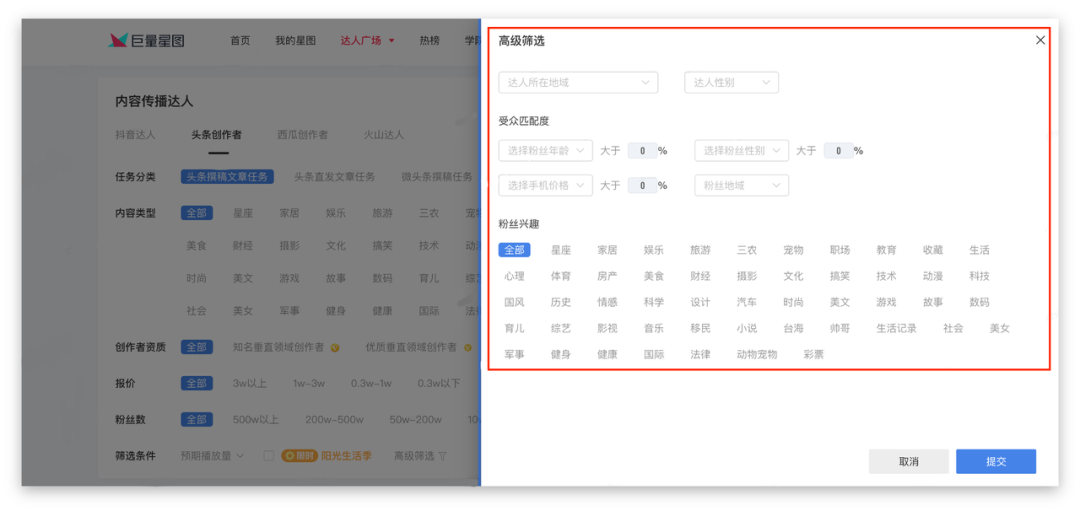The height and width of the screenshot is (511, 1080).
Task: Select the 职场 fan interest tag
Action: (840, 250)
